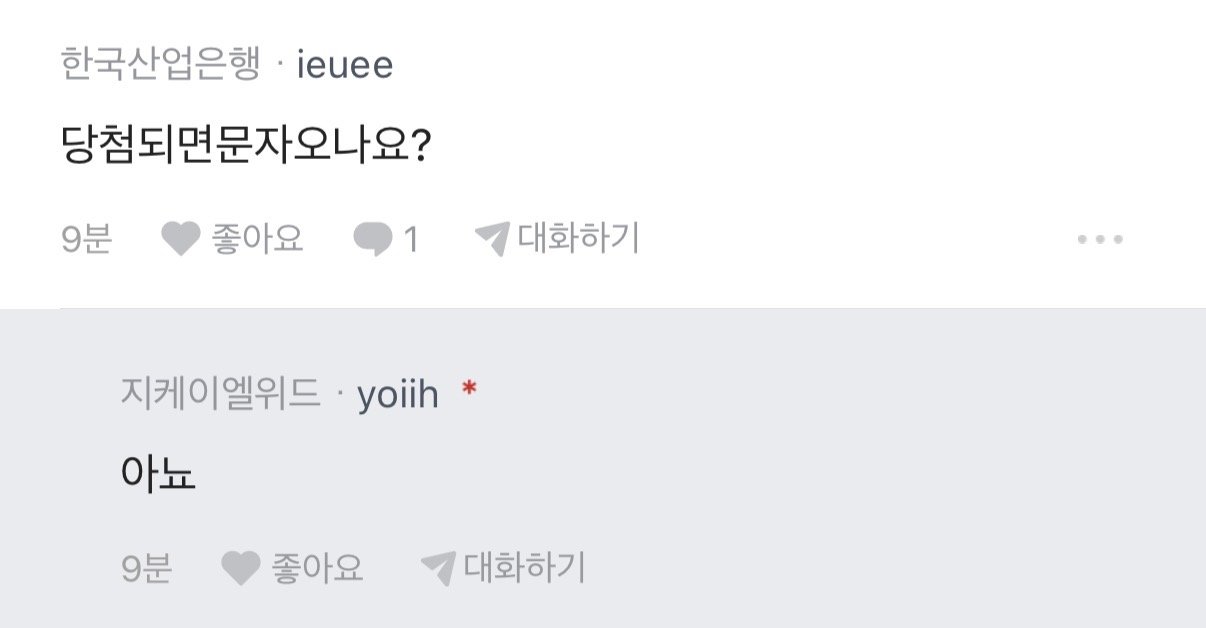Open the three-dot more options menu

tap(1100, 240)
